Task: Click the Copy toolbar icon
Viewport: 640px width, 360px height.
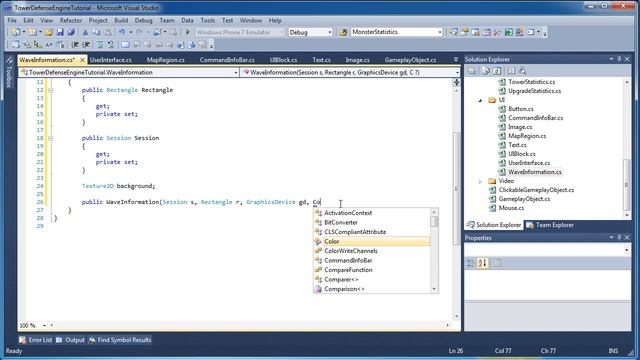Action: (96, 32)
